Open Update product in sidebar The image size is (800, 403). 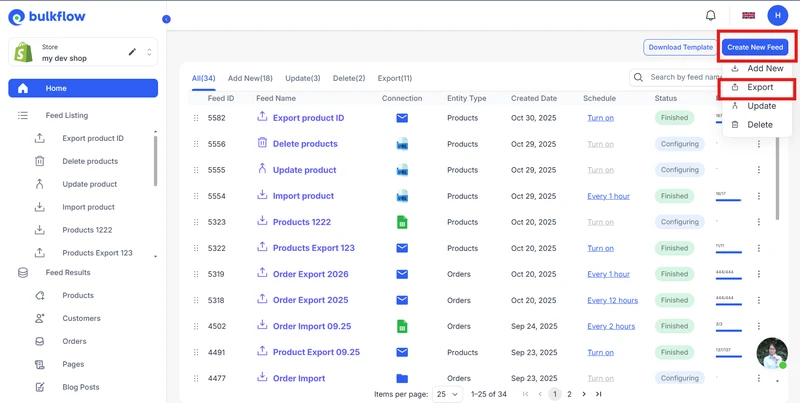(89, 184)
